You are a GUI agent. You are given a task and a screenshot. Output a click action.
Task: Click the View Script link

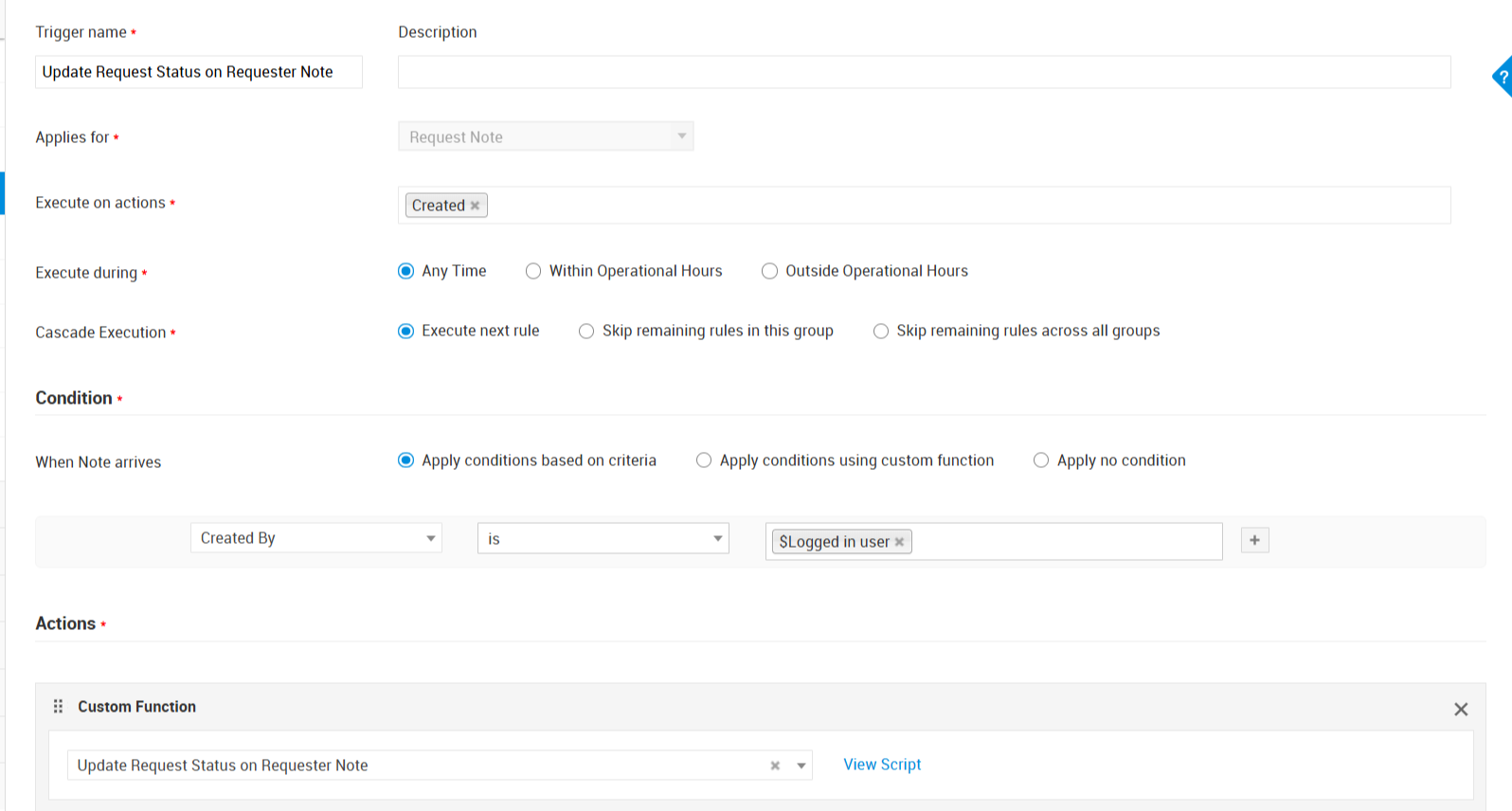pos(882,765)
